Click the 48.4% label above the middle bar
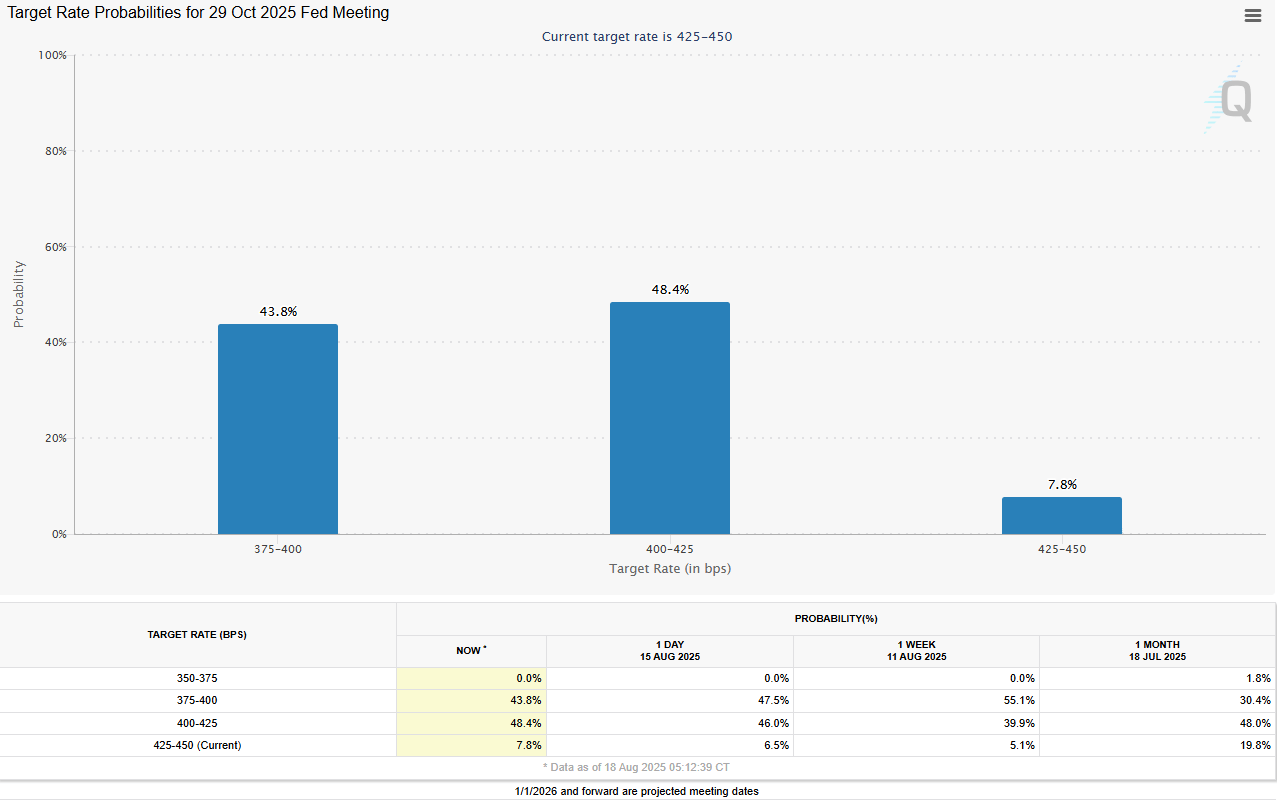This screenshot has width=1277, height=800. [669, 289]
